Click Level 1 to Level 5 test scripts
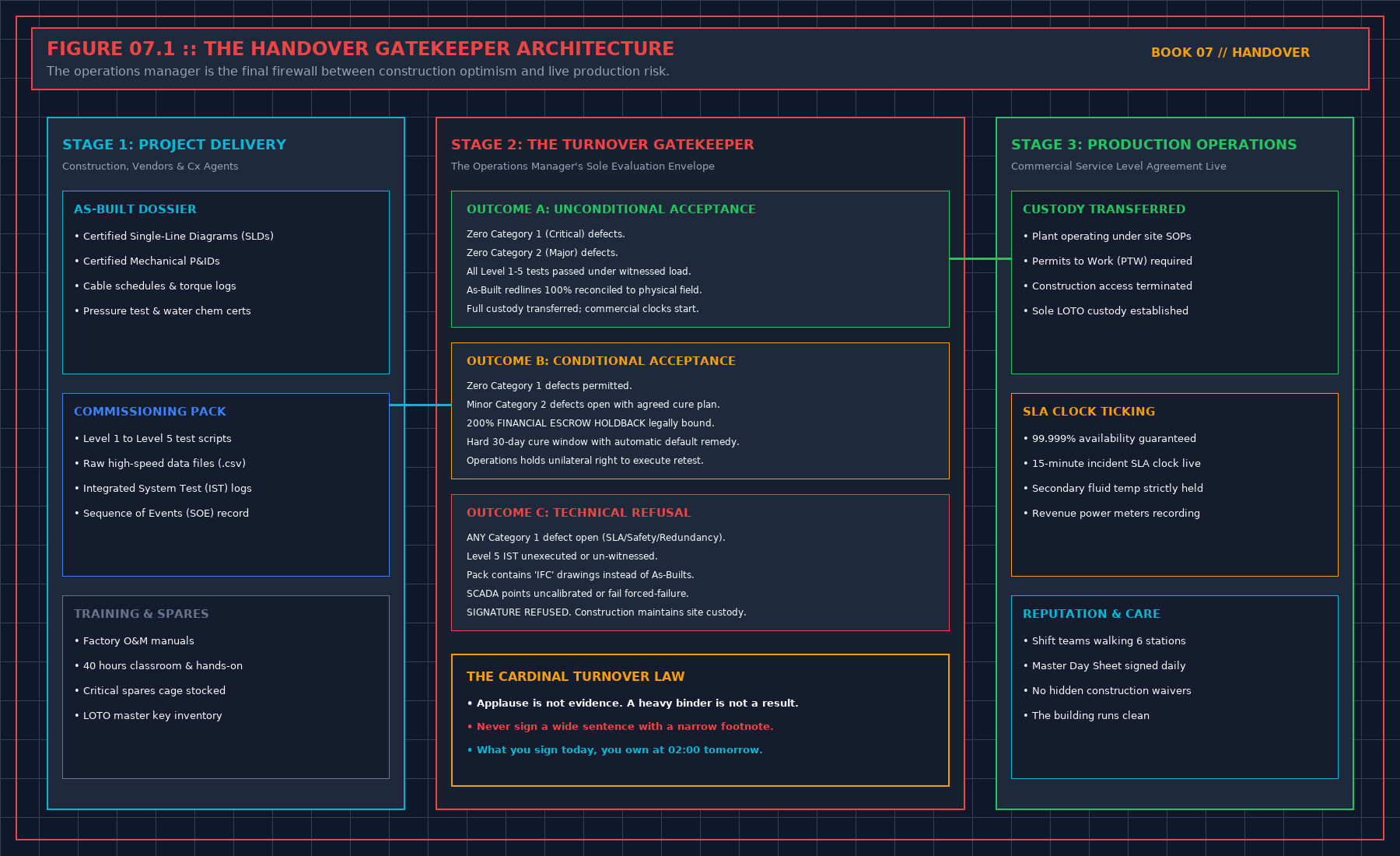This screenshot has height=856, width=1400. 152,439
